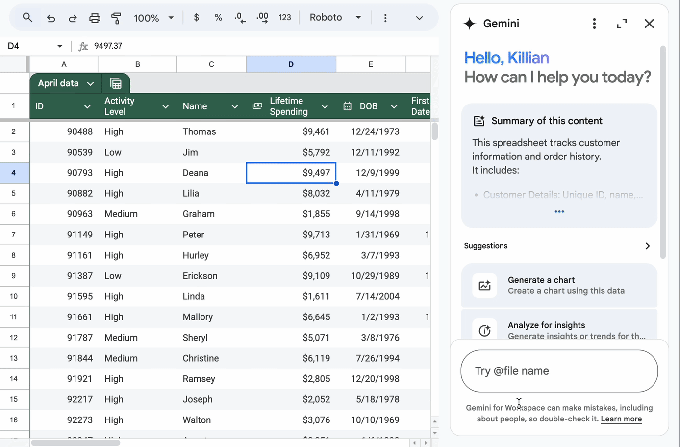Viewport: 680px width, 447px height.
Task: Click the redo arrow icon
Action: (x=71, y=18)
